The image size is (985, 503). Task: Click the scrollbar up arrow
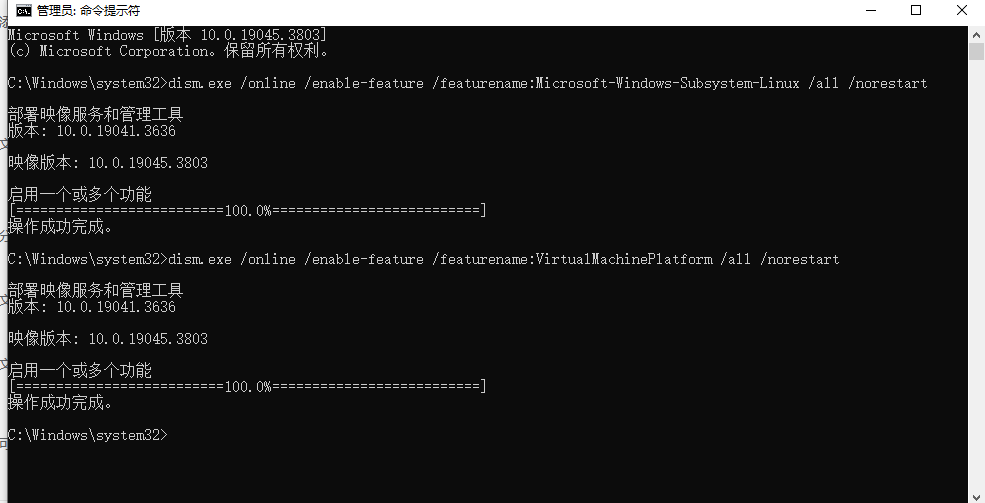pos(976,33)
